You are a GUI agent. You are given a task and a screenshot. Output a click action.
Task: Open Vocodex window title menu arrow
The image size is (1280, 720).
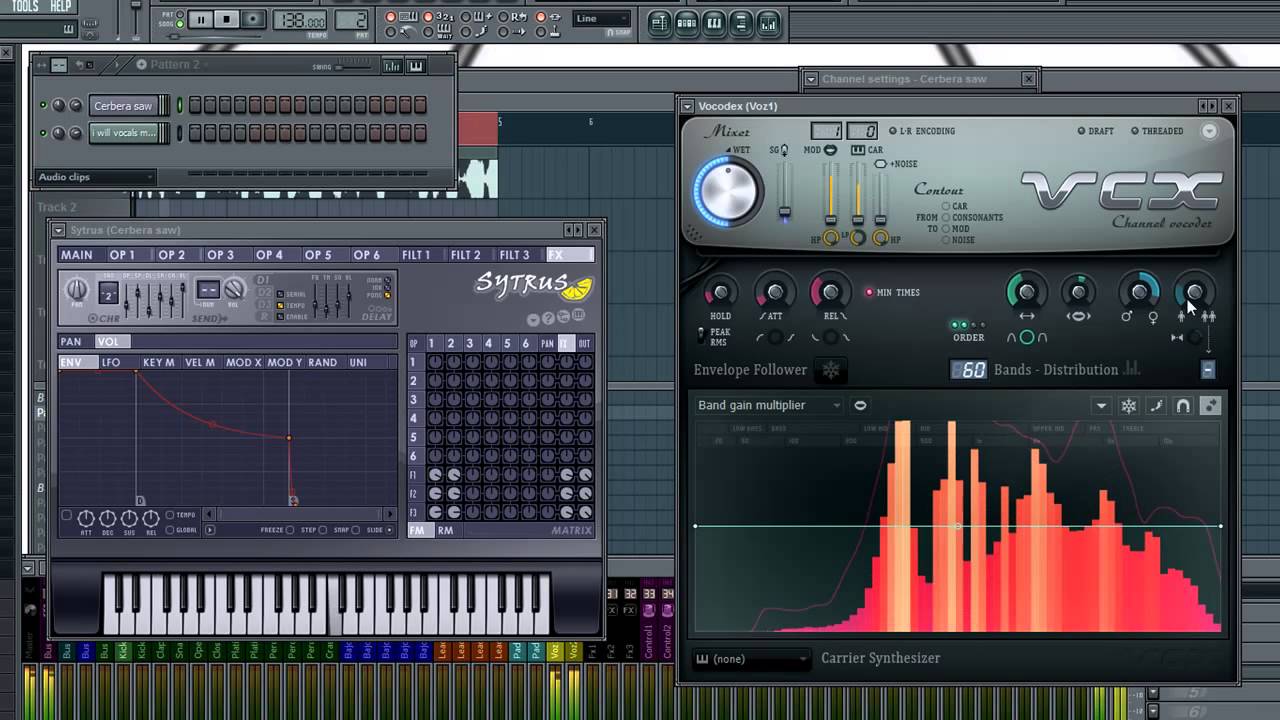[x=687, y=106]
